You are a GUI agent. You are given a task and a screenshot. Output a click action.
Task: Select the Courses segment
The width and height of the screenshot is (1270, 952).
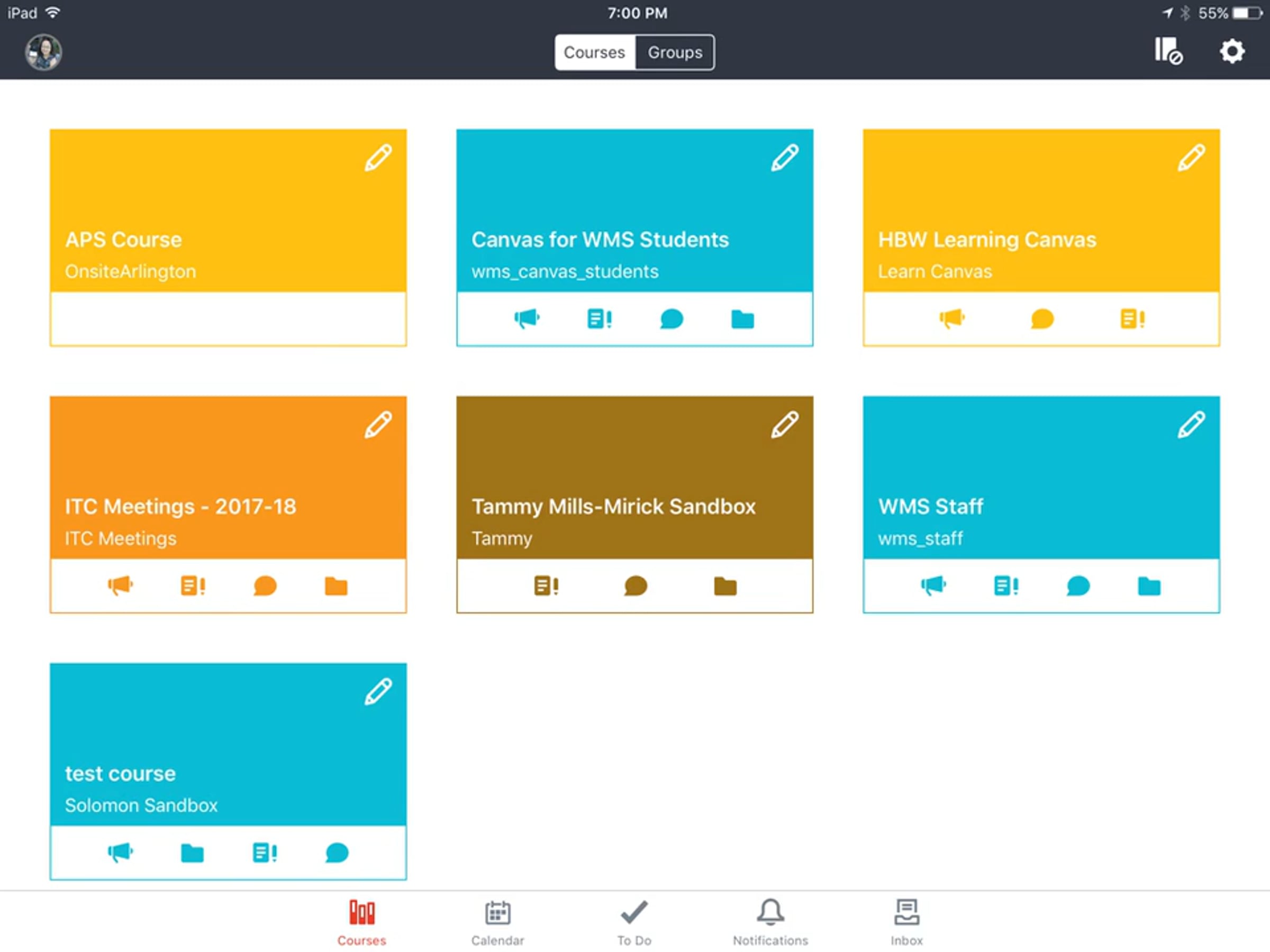coord(594,52)
